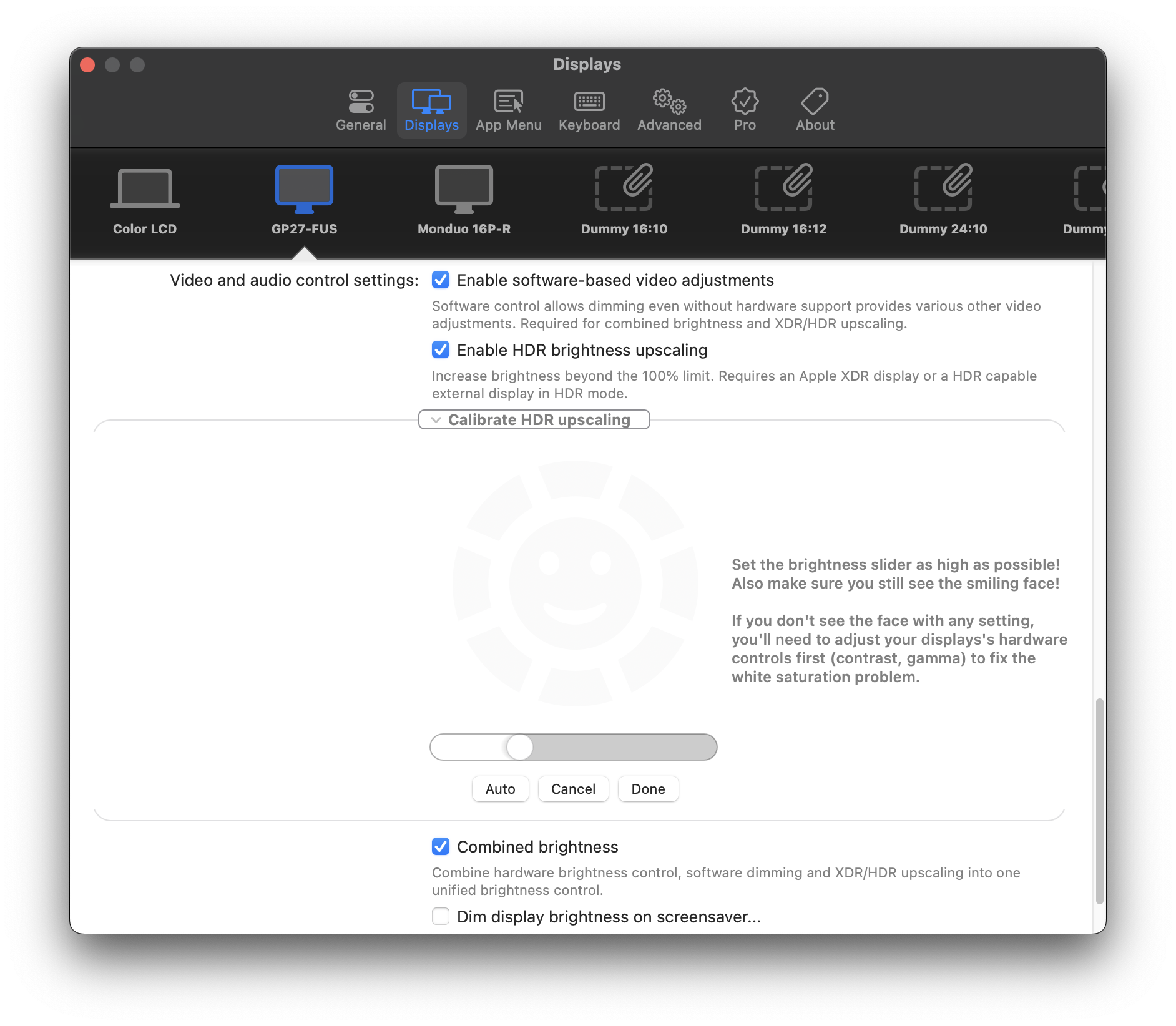Collapse the Calibrate HDR upscaling section

pyautogui.click(x=534, y=419)
